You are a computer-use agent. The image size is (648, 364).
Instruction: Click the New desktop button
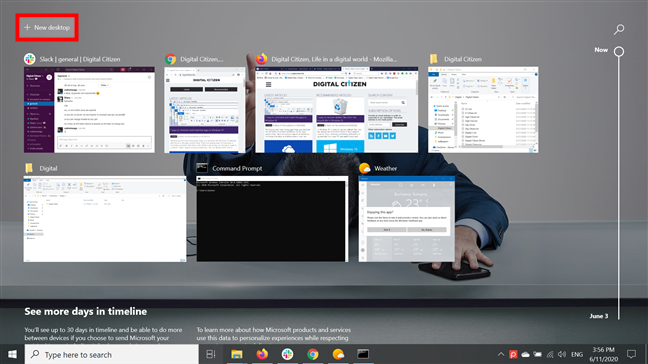[47, 28]
